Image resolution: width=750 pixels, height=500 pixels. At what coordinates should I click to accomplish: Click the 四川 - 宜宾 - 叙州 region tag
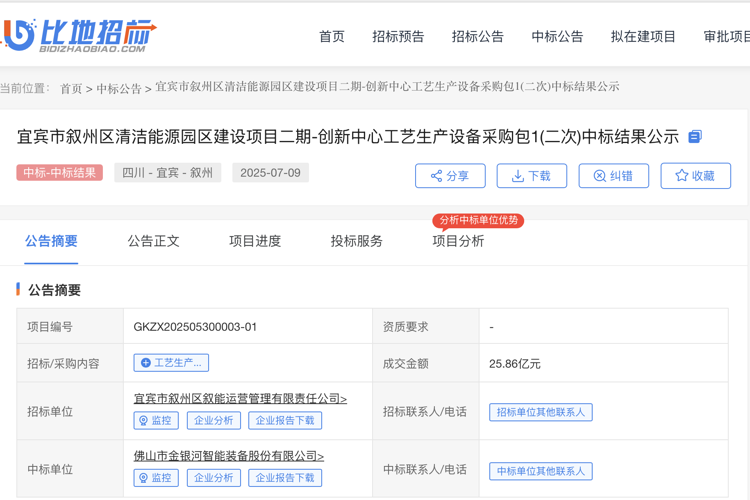point(167,173)
